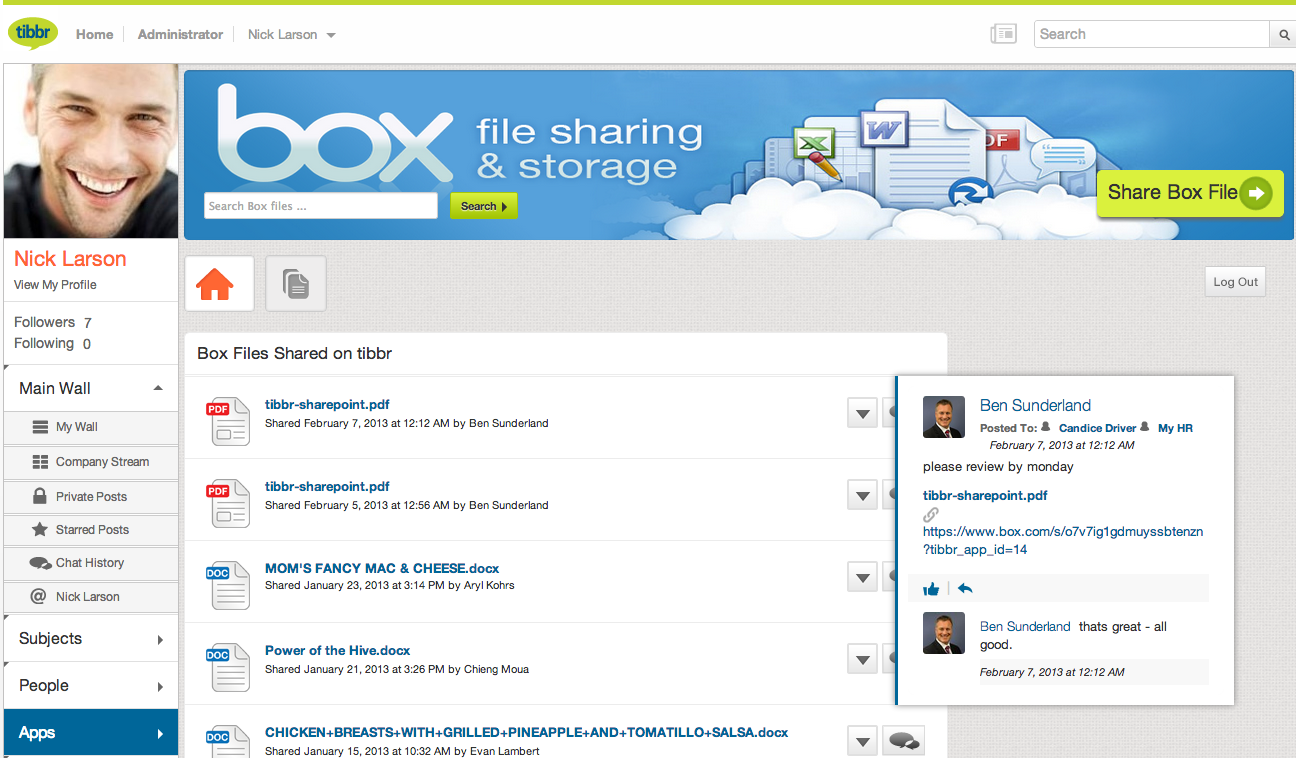Select Chat History in sidebar
This screenshot has width=1296, height=758.
(x=91, y=563)
